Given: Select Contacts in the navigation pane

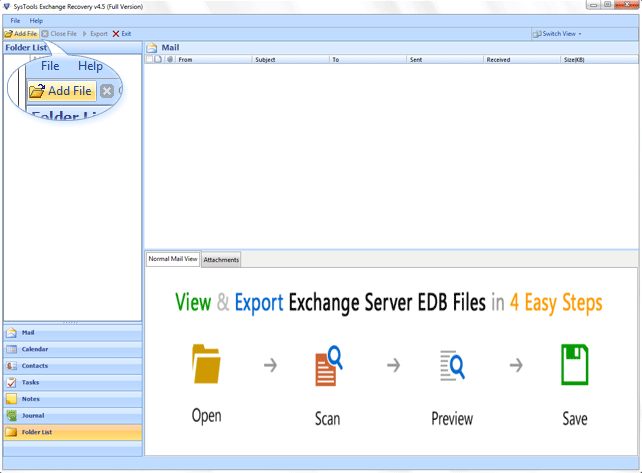Looking at the screenshot, I should [x=73, y=366].
